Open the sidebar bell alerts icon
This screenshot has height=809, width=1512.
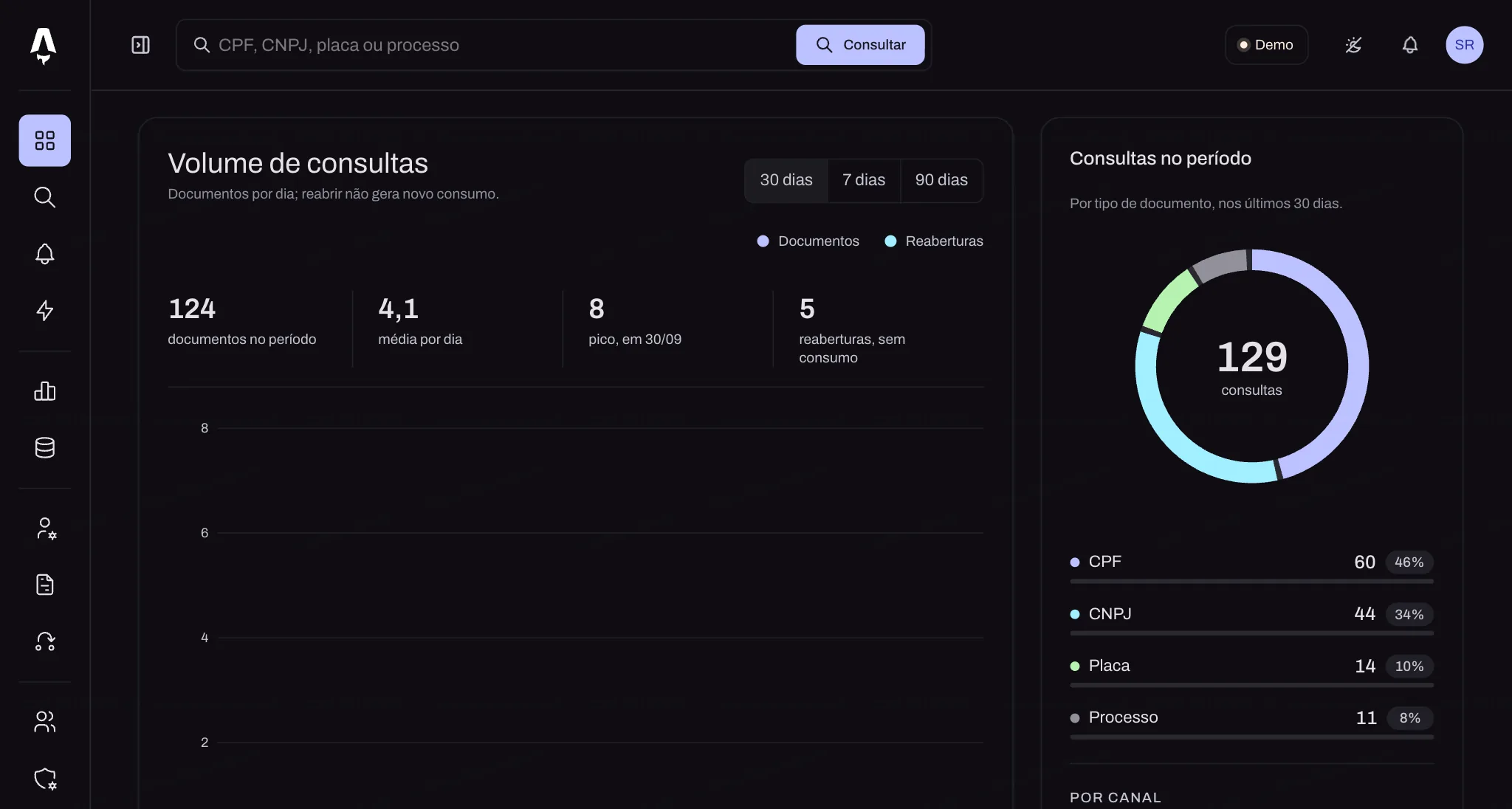pos(45,254)
